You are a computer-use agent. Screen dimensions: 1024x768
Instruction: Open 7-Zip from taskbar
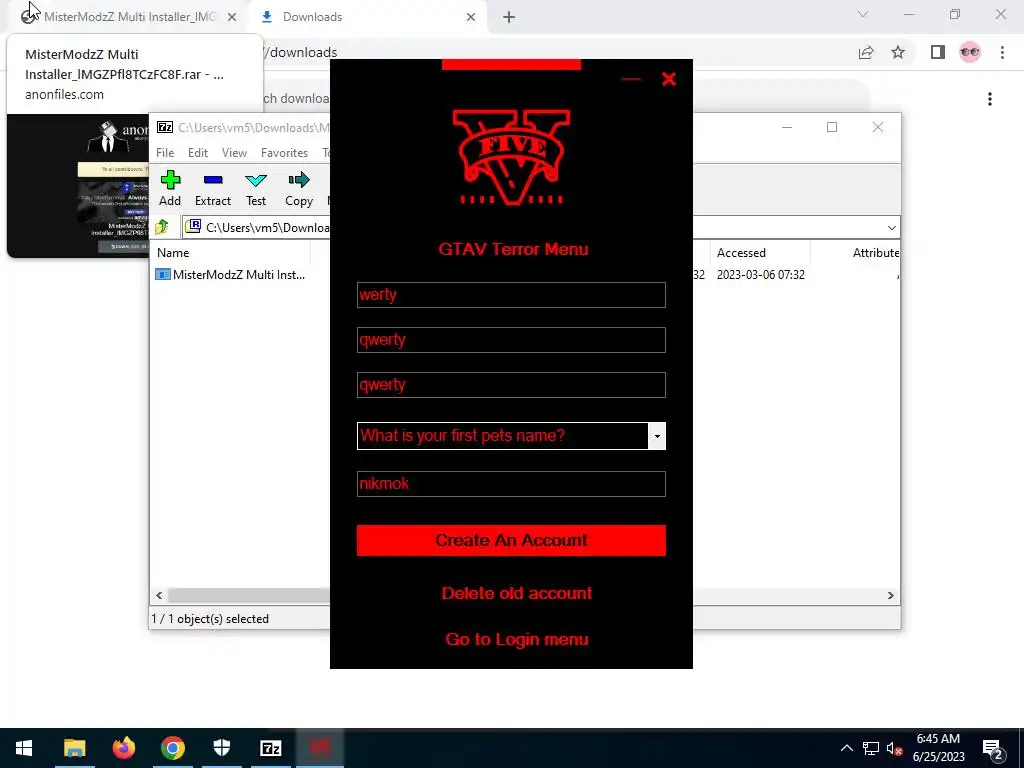click(271, 748)
